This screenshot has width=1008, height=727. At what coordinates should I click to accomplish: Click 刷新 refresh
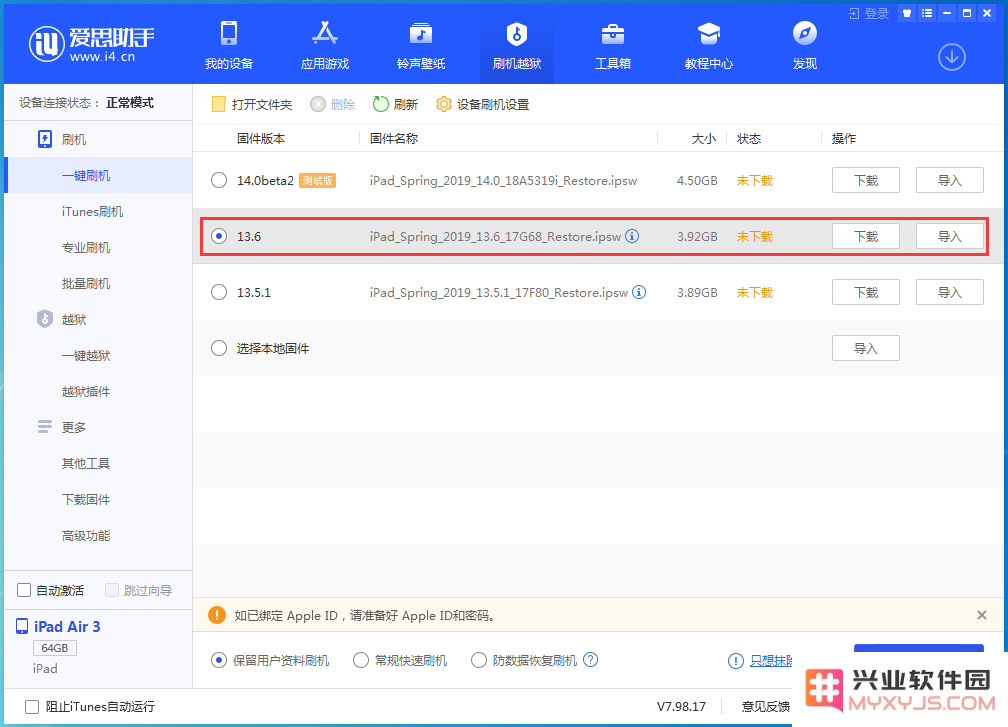pos(395,104)
